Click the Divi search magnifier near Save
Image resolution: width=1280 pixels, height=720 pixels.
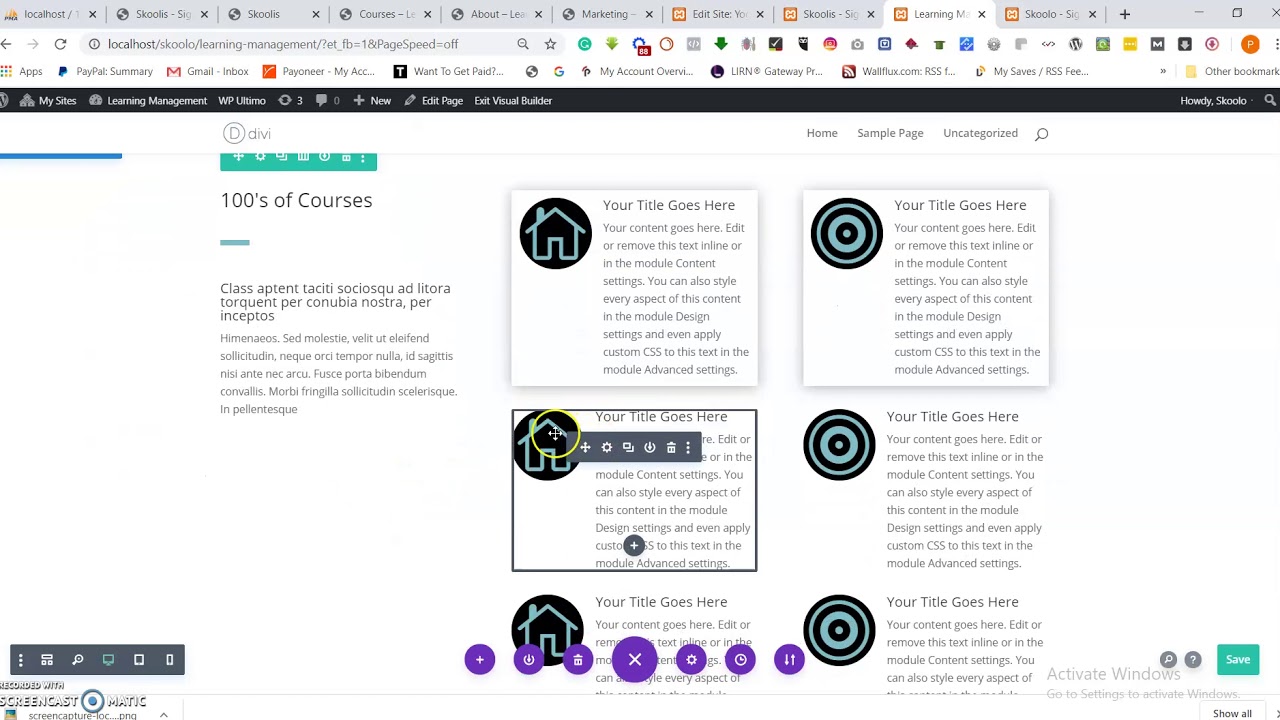pyautogui.click(x=1168, y=660)
